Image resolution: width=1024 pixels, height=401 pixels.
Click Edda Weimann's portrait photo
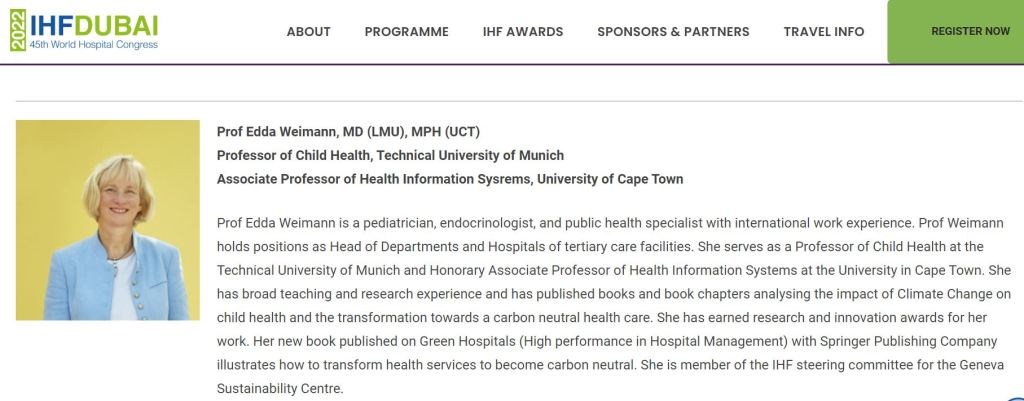[x=108, y=220]
